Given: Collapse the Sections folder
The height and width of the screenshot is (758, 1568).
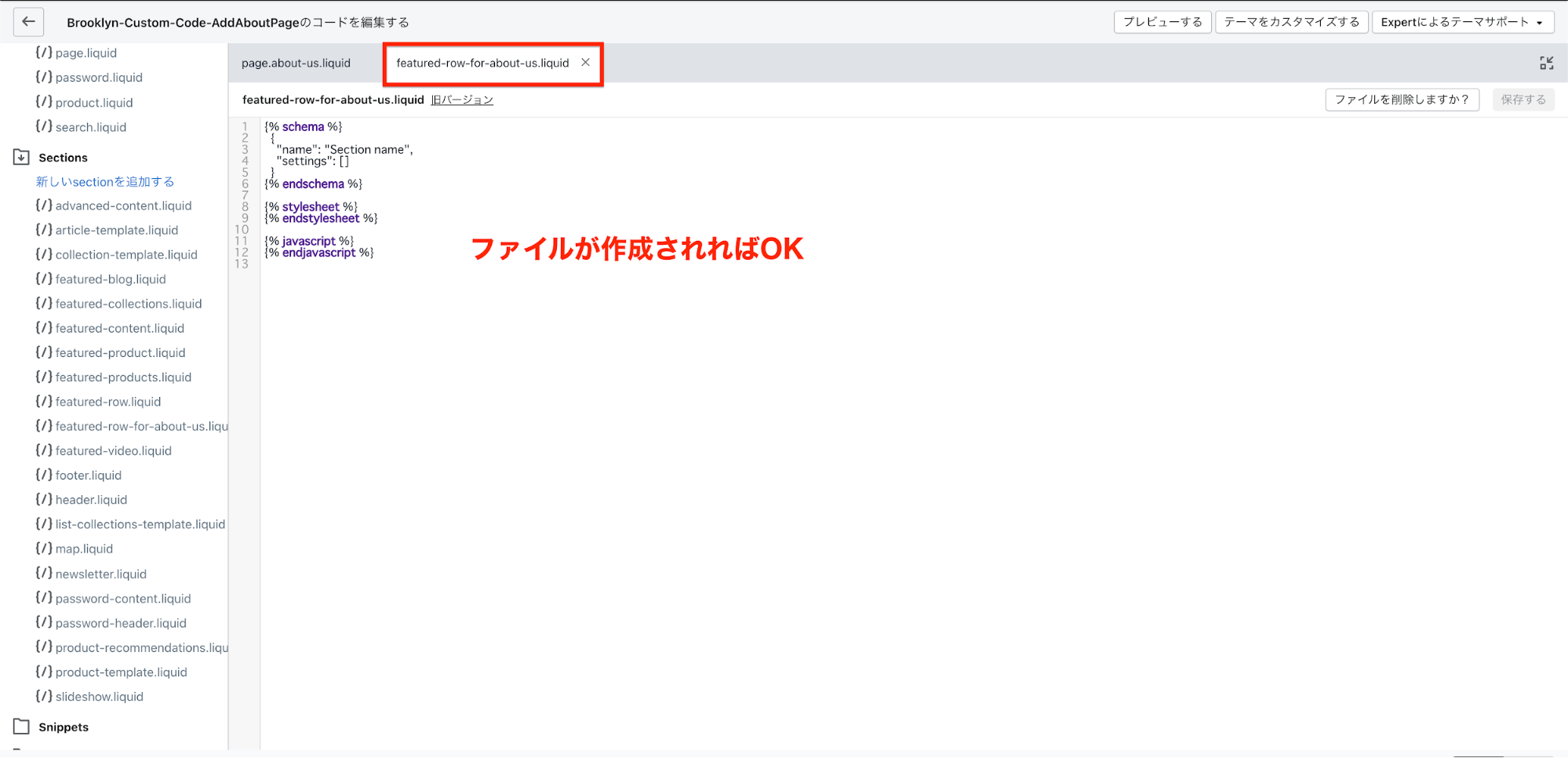Looking at the screenshot, I should pyautogui.click(x=21, y=158).
